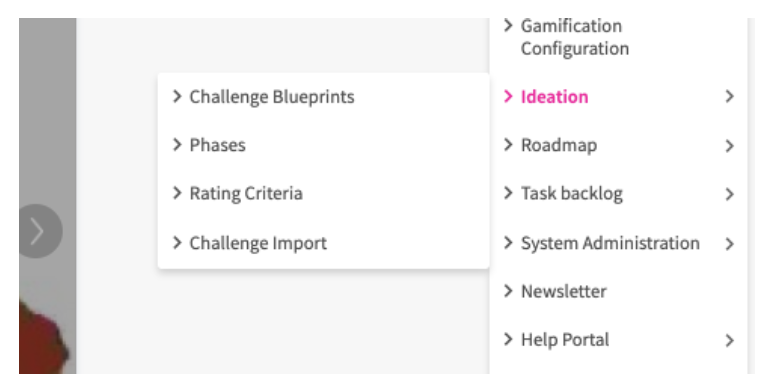Click the pink chevron beside Ideation
Screen dimensions: 760x392
point(508,96)
